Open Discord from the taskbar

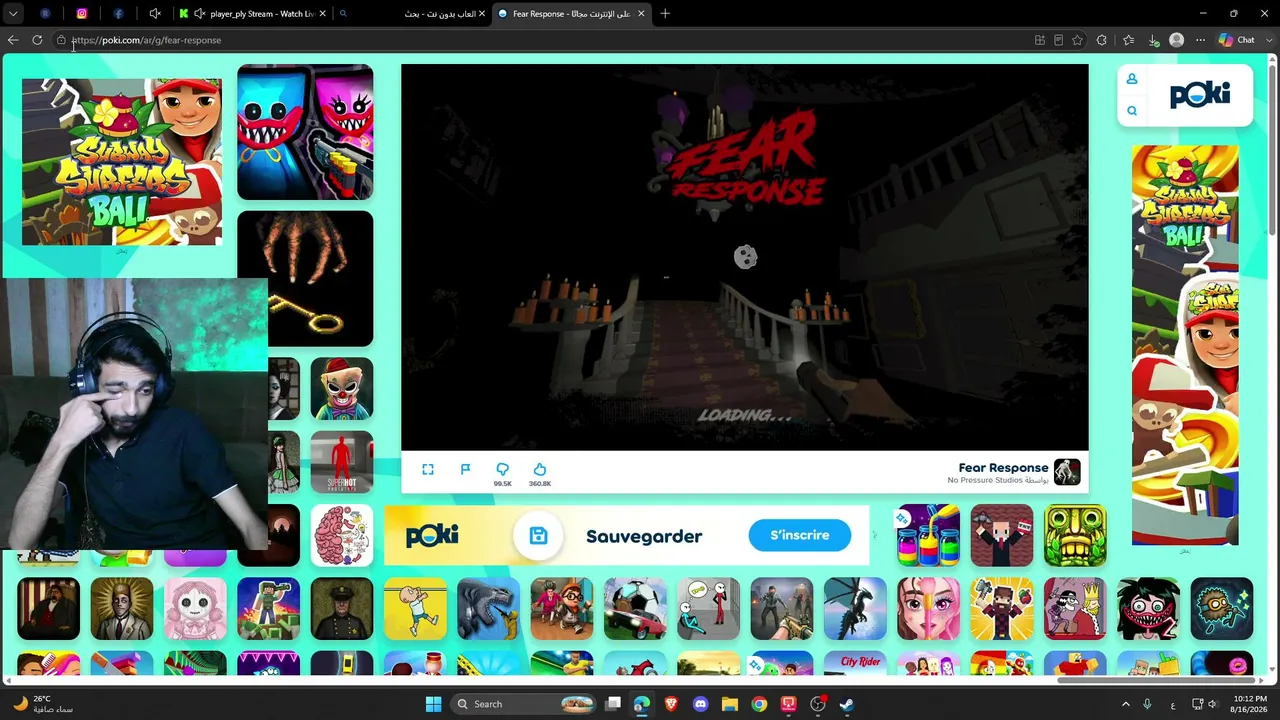pyautogui.click(x=700, y=704)
